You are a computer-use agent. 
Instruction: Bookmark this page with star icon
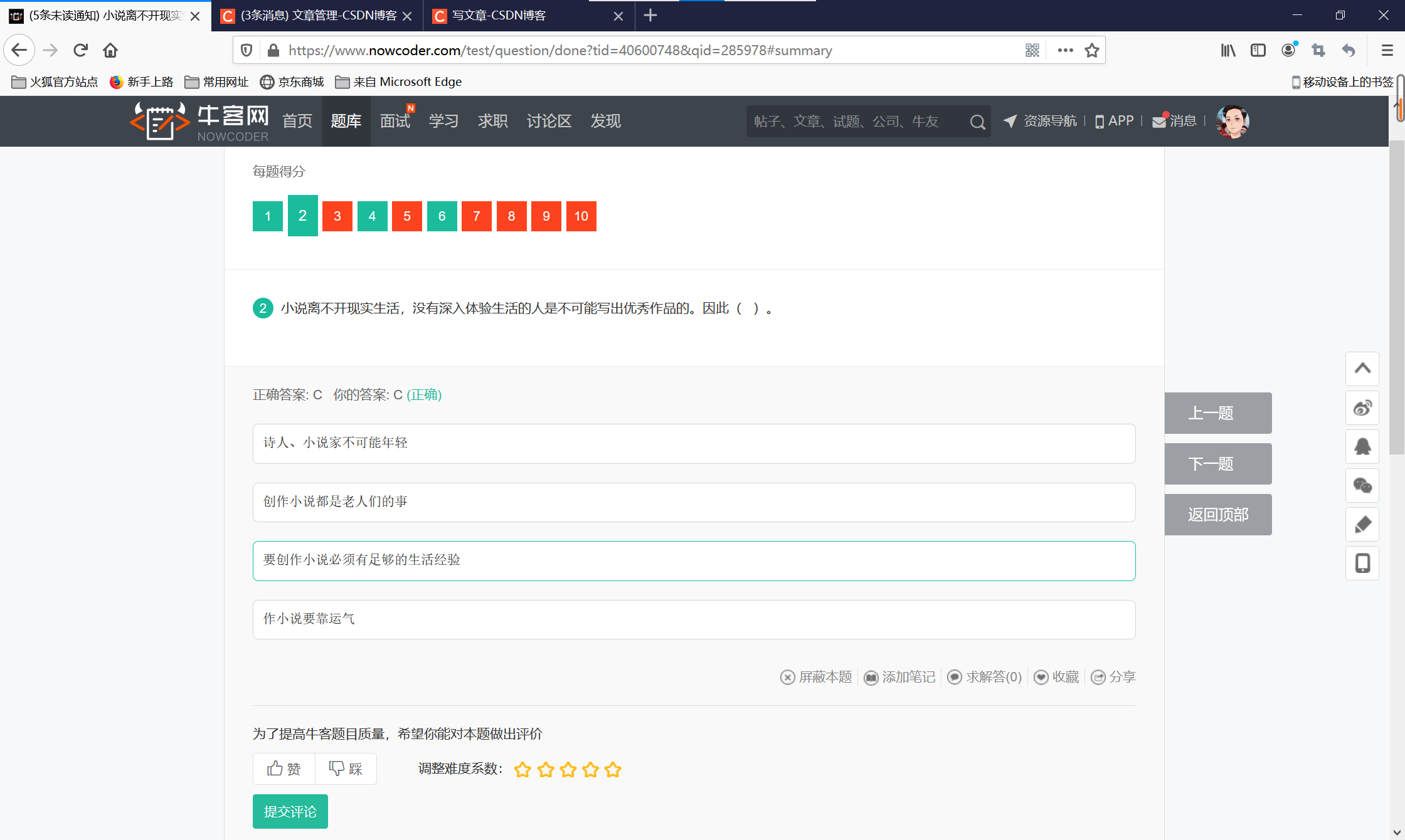(x=1092, y=50)
